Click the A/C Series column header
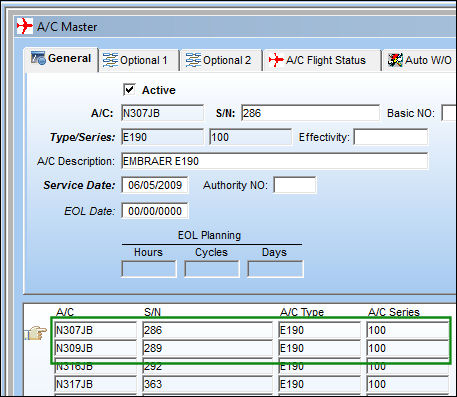Viewport: 457px width, 397px height. (394, 312)
